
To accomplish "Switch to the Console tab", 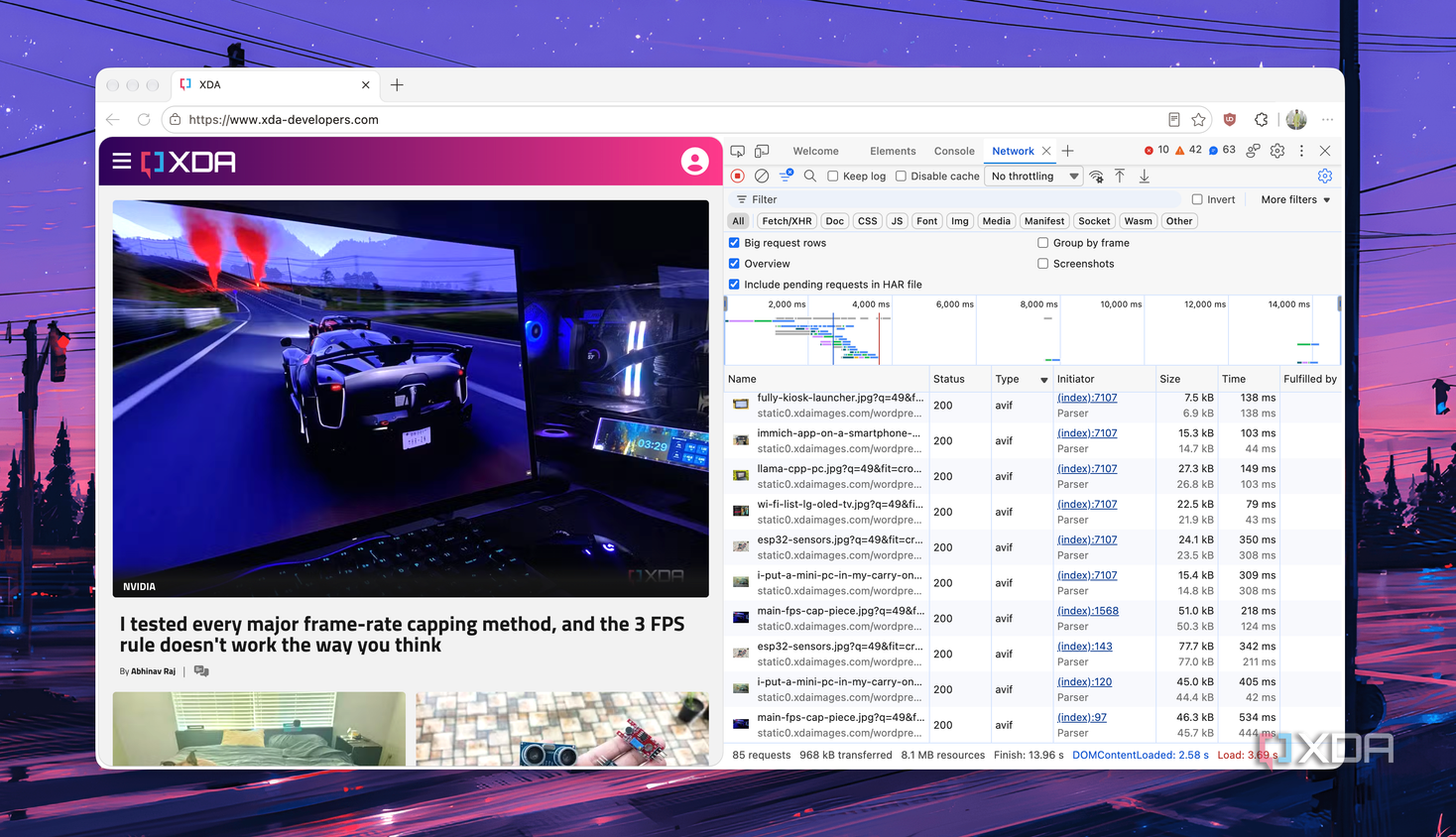I will click(x=954, y=151).
